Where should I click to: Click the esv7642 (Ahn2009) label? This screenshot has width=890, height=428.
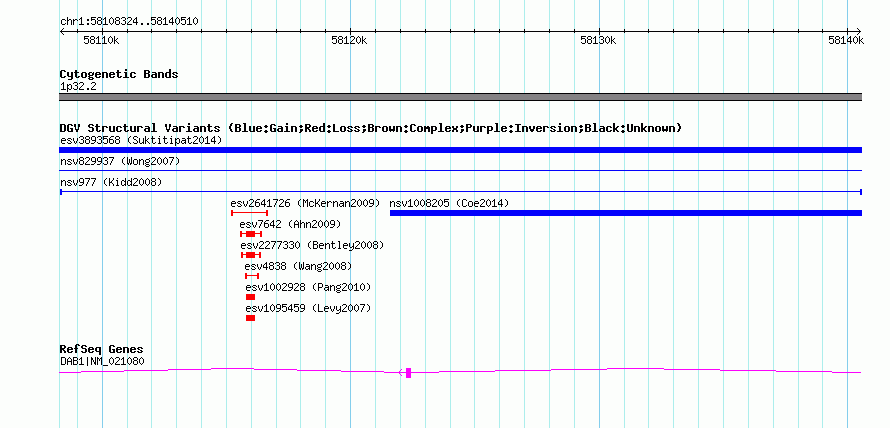pyautogui.click(x=290, y=224)
